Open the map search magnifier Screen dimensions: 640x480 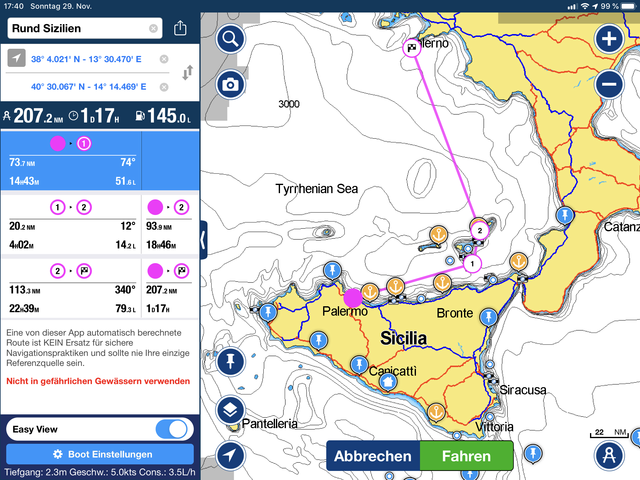tap(230, 40)
